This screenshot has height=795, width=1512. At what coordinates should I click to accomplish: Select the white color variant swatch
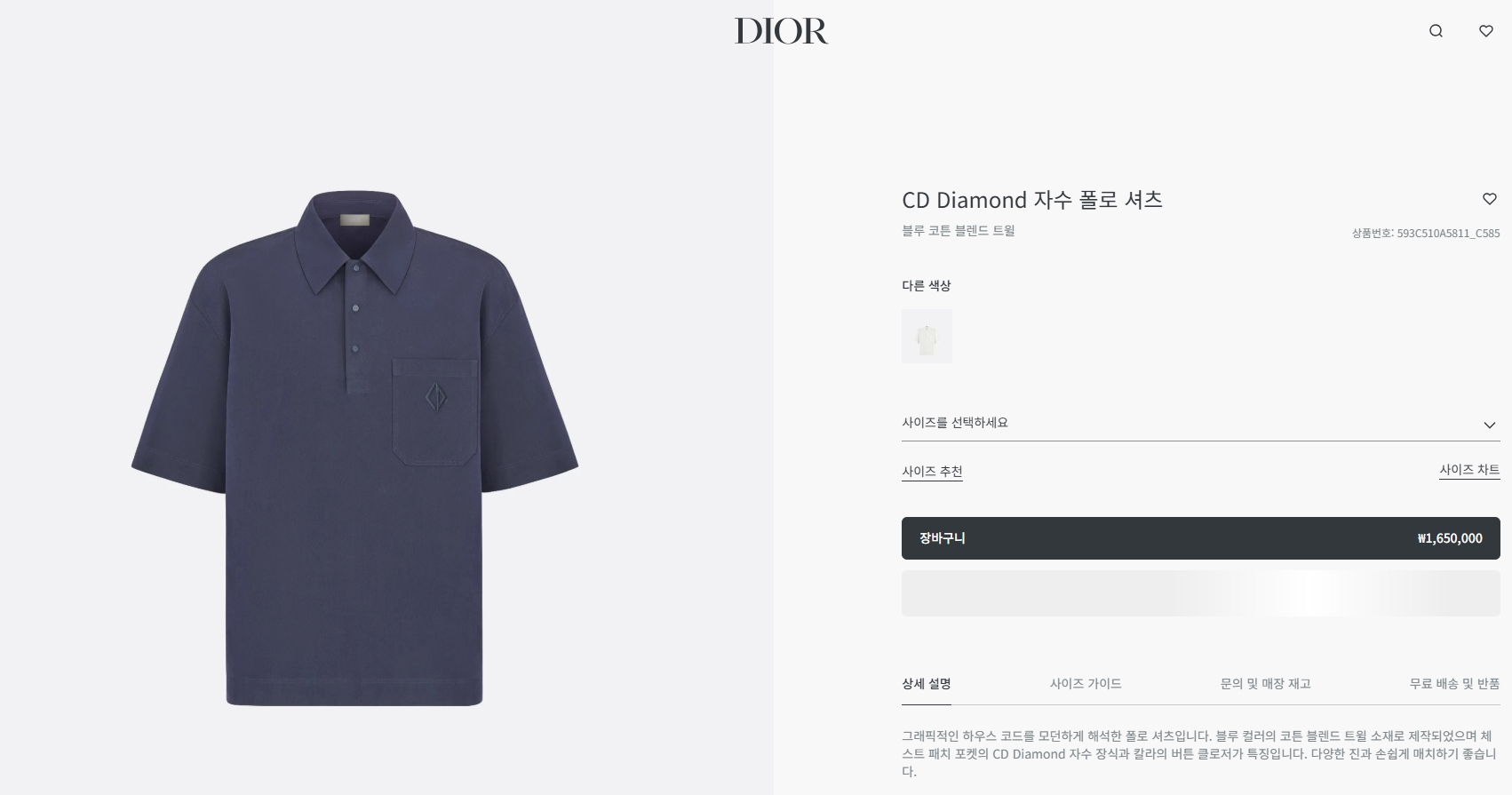(927, 336)
